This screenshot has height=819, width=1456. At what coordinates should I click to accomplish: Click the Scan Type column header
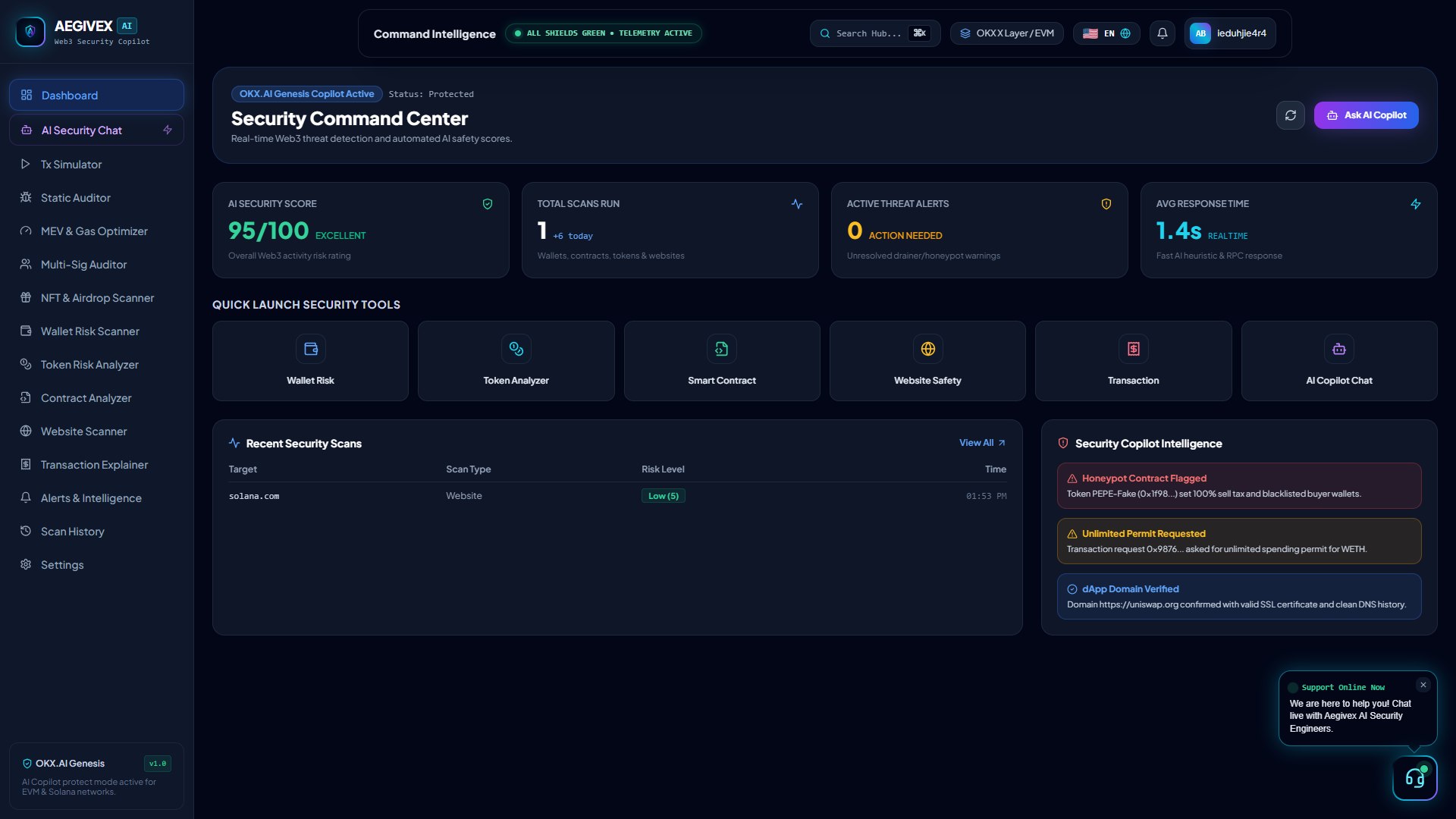(468, 469)
